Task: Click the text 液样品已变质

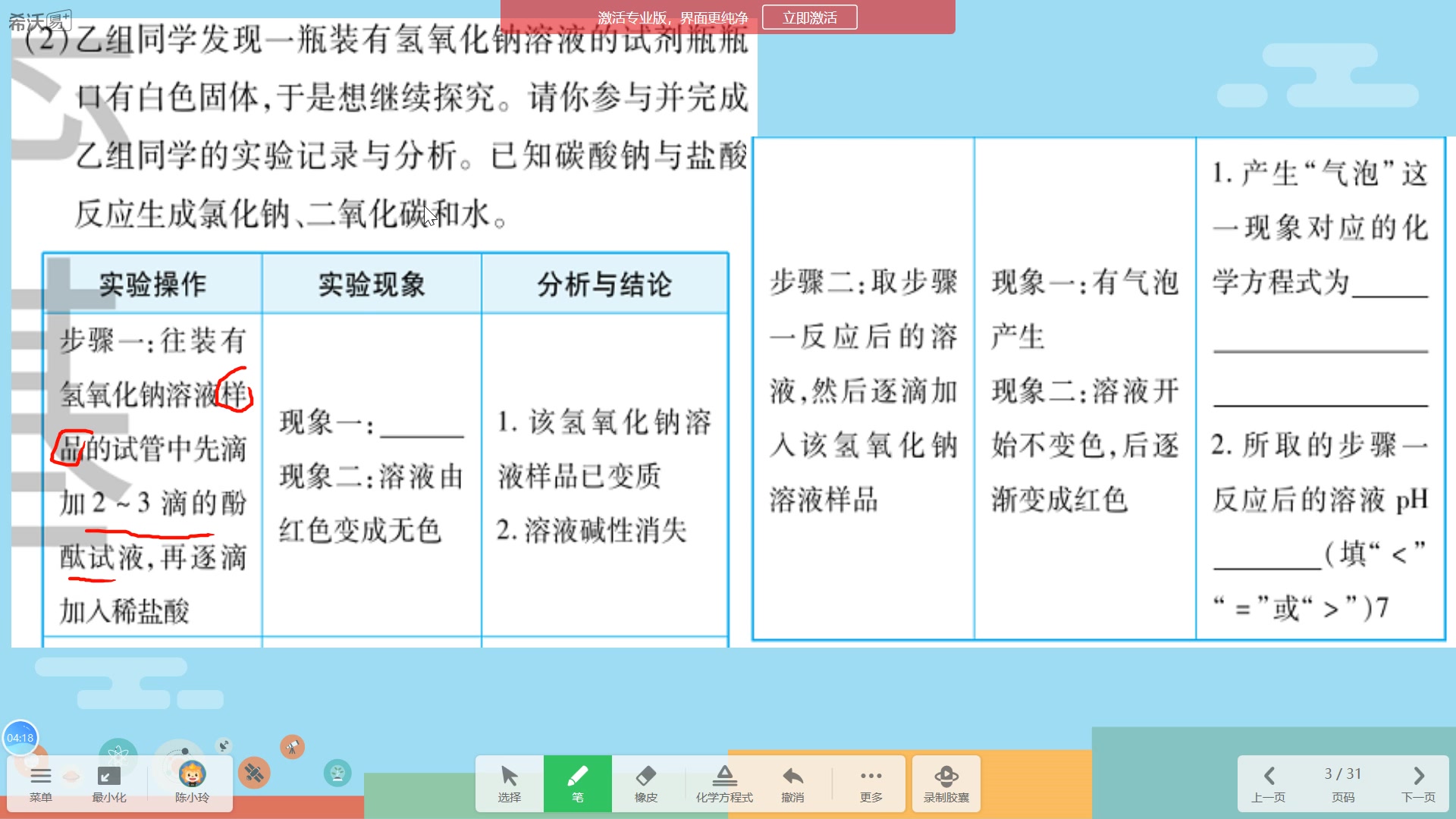Action: [579, 476]
